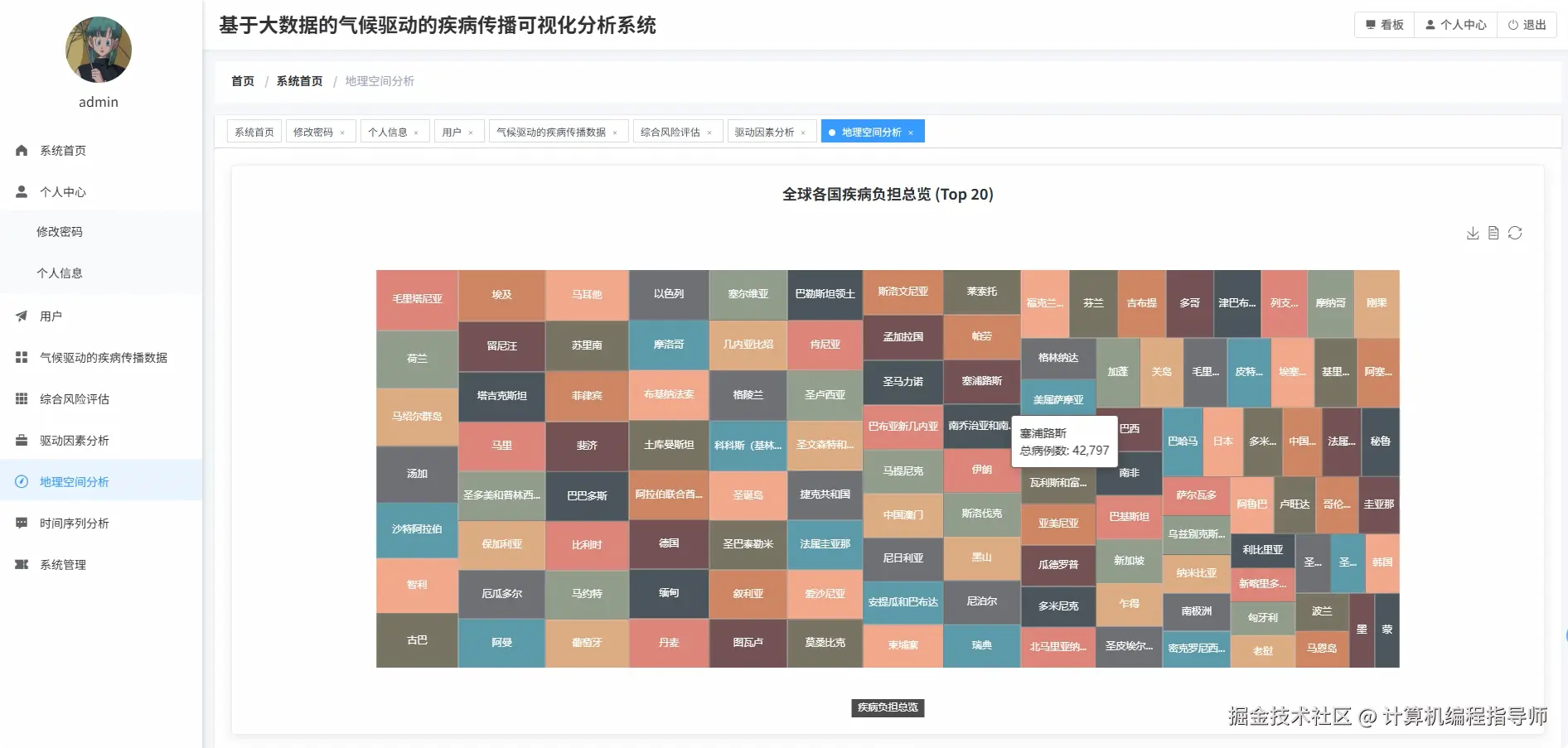
Task: Go to 首页 in the breadcrumb
Action: click(x=243, y=81)
